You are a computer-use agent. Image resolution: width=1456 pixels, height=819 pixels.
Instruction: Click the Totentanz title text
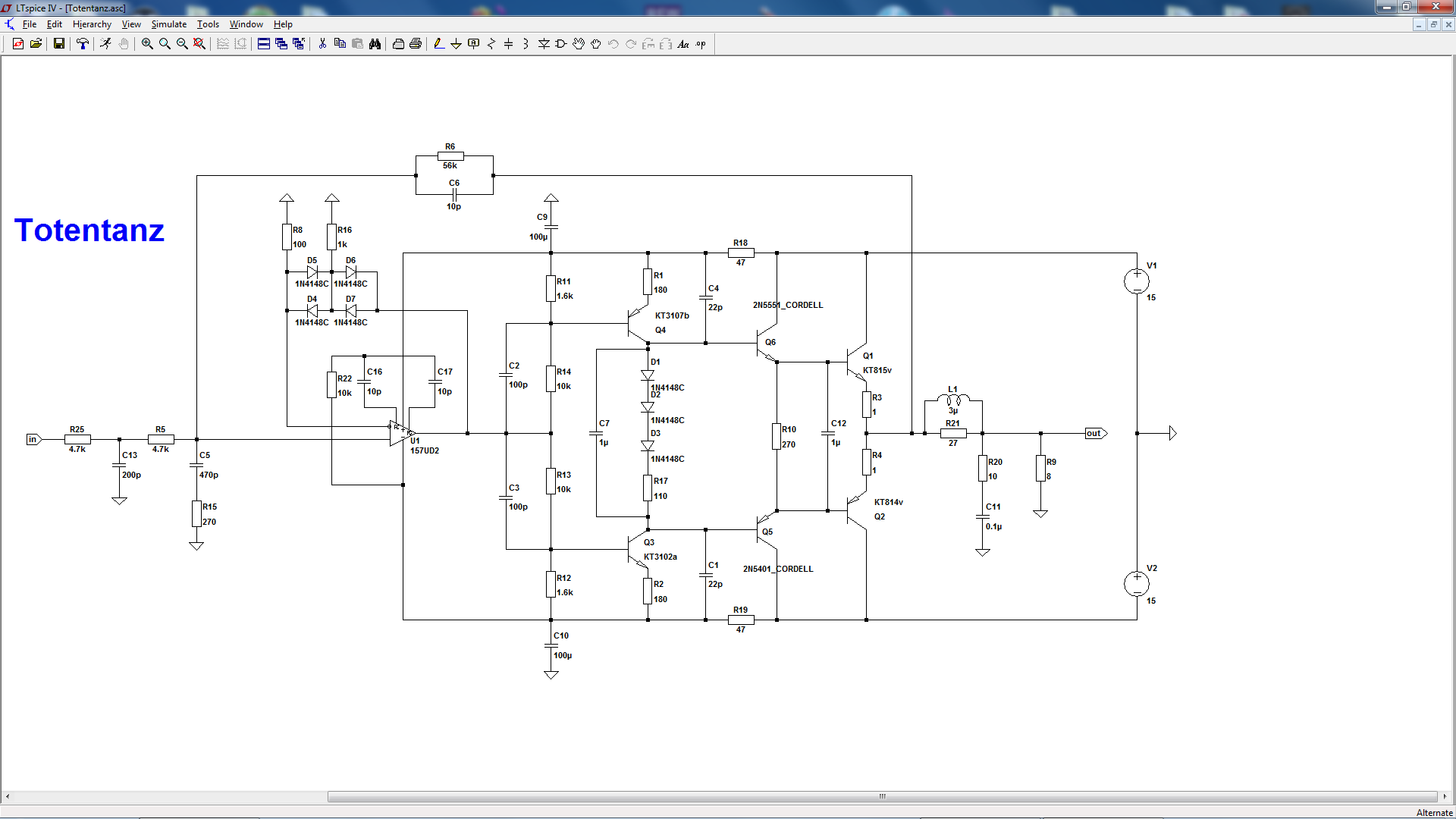[89, 230]
